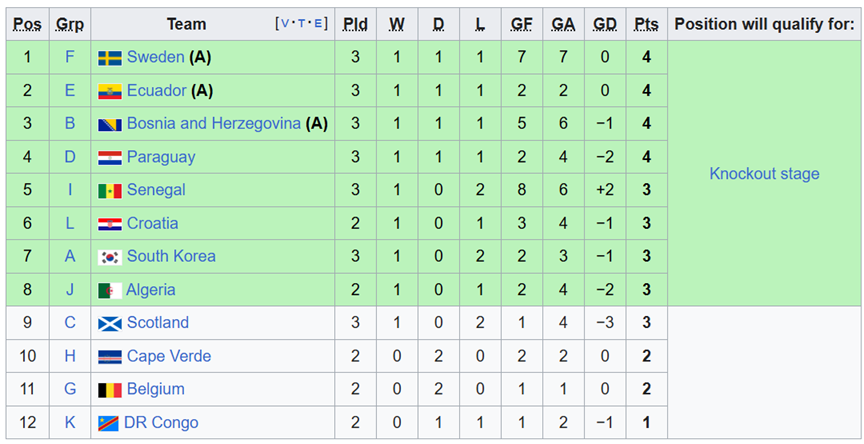Open the Cape Verde team link
Screen dimensions: 864x444
tap(169, 356)
